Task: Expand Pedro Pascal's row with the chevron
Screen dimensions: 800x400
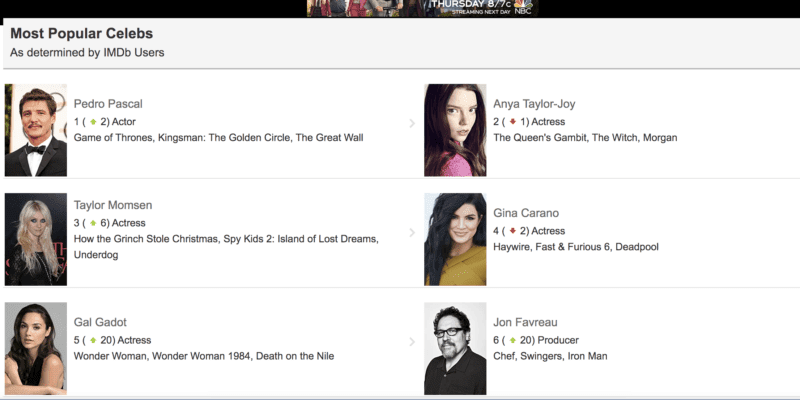Action: [411, 123]
